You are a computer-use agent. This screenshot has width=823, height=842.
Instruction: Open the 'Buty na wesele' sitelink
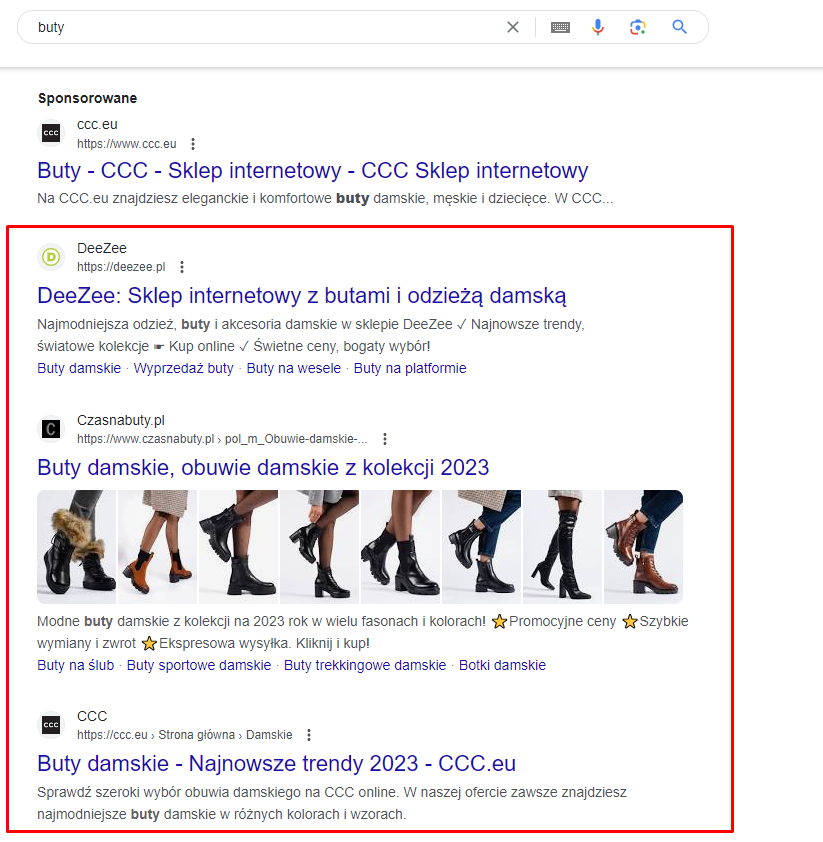coord(294,368)
